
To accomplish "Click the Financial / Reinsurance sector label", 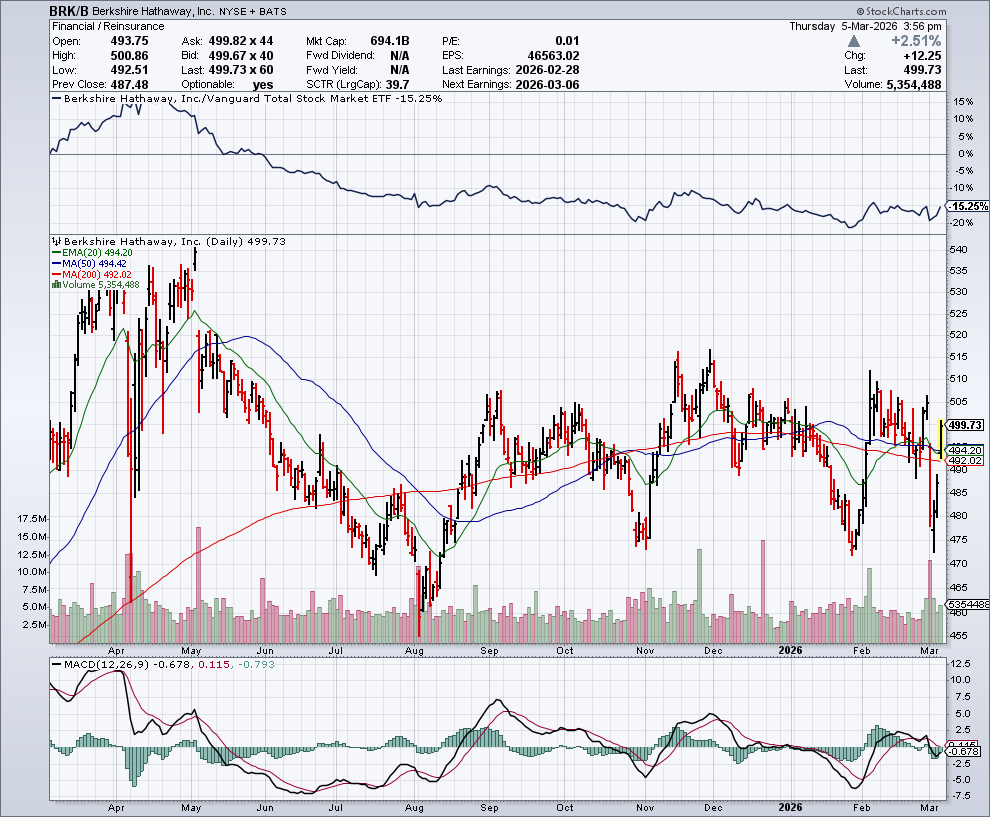I will pyautogui.click(x=93, y=26).
